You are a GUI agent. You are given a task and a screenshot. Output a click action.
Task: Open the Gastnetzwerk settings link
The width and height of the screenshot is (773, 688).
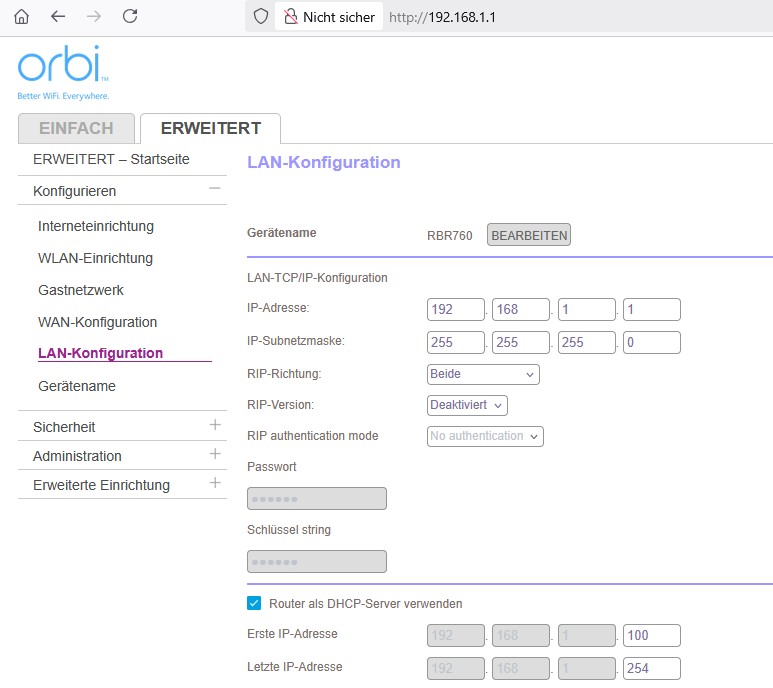pos(80,290)
